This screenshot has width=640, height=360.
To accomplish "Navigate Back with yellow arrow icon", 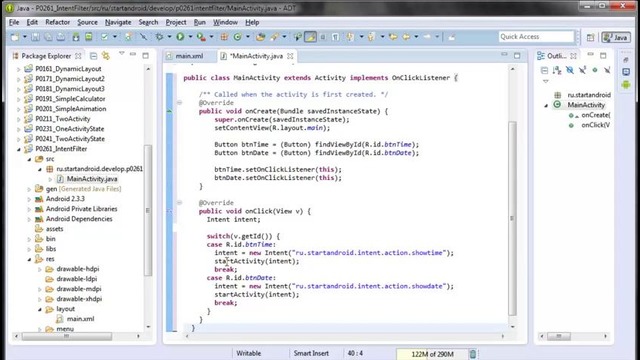I will click(x=406, y=37).
